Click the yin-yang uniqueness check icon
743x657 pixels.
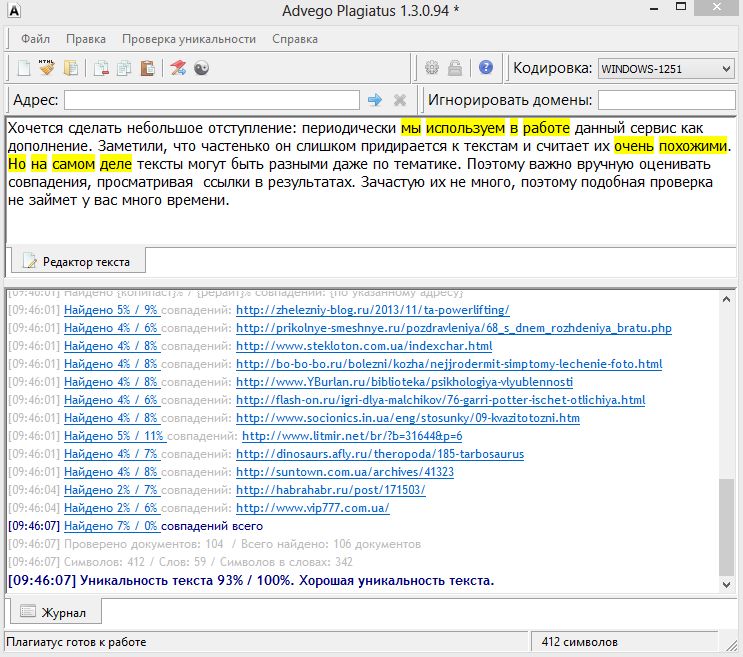pyautogui.click(x=202, y=68)
